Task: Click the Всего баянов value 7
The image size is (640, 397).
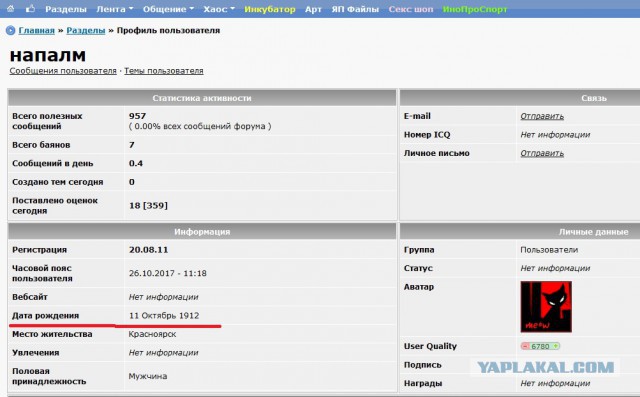Action: pos(131,145)
